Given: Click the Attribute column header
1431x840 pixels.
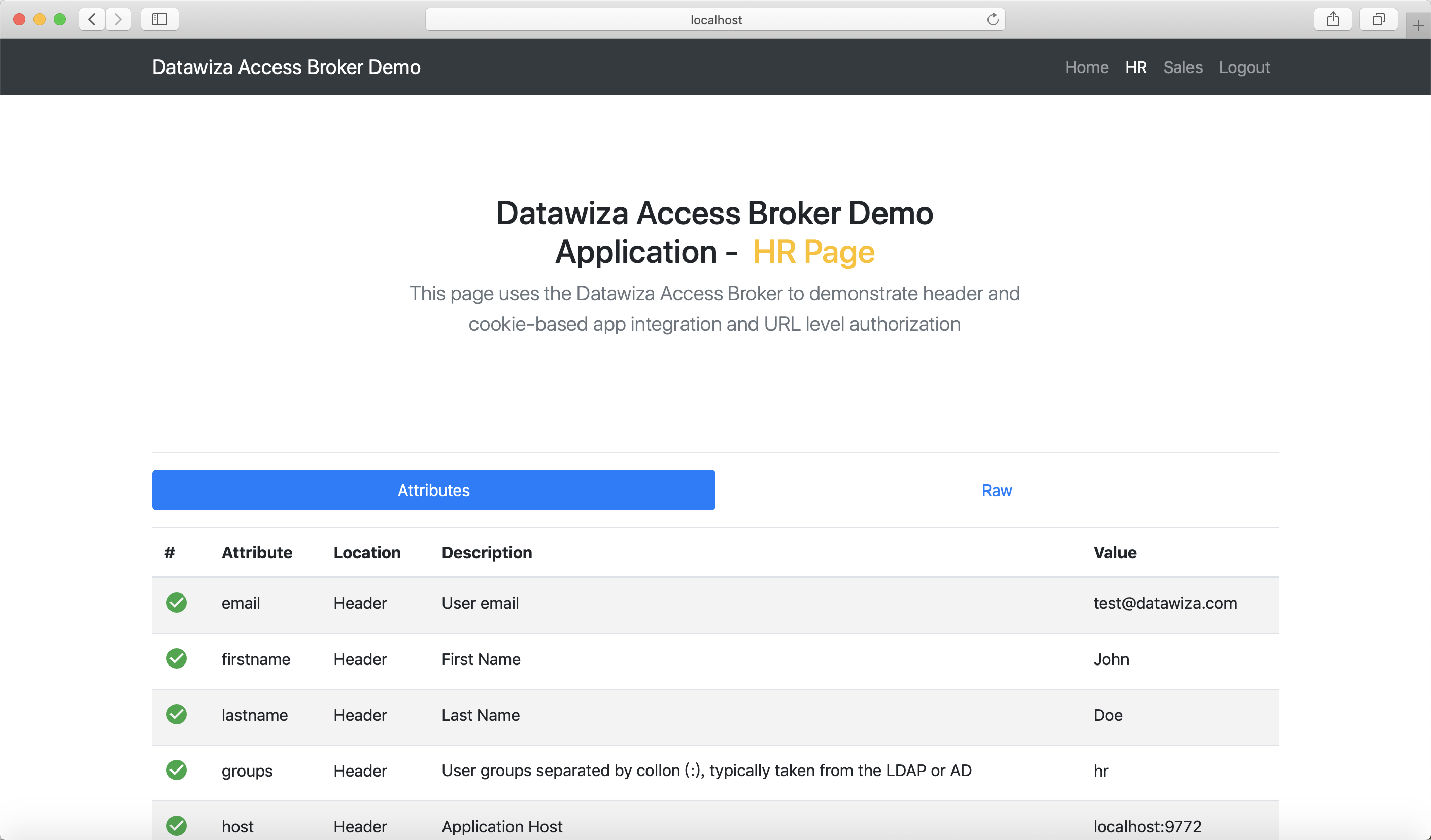Looking at the screenshot, I should point(257,552).
